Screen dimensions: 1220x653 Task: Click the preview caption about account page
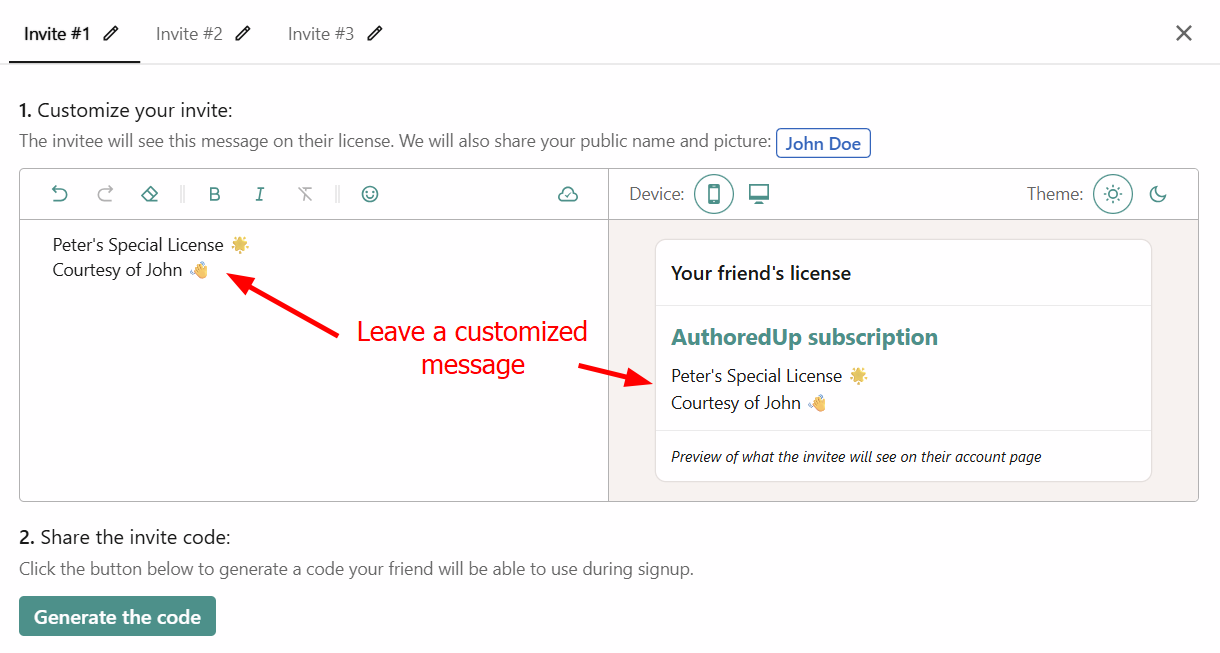(856, 457)
